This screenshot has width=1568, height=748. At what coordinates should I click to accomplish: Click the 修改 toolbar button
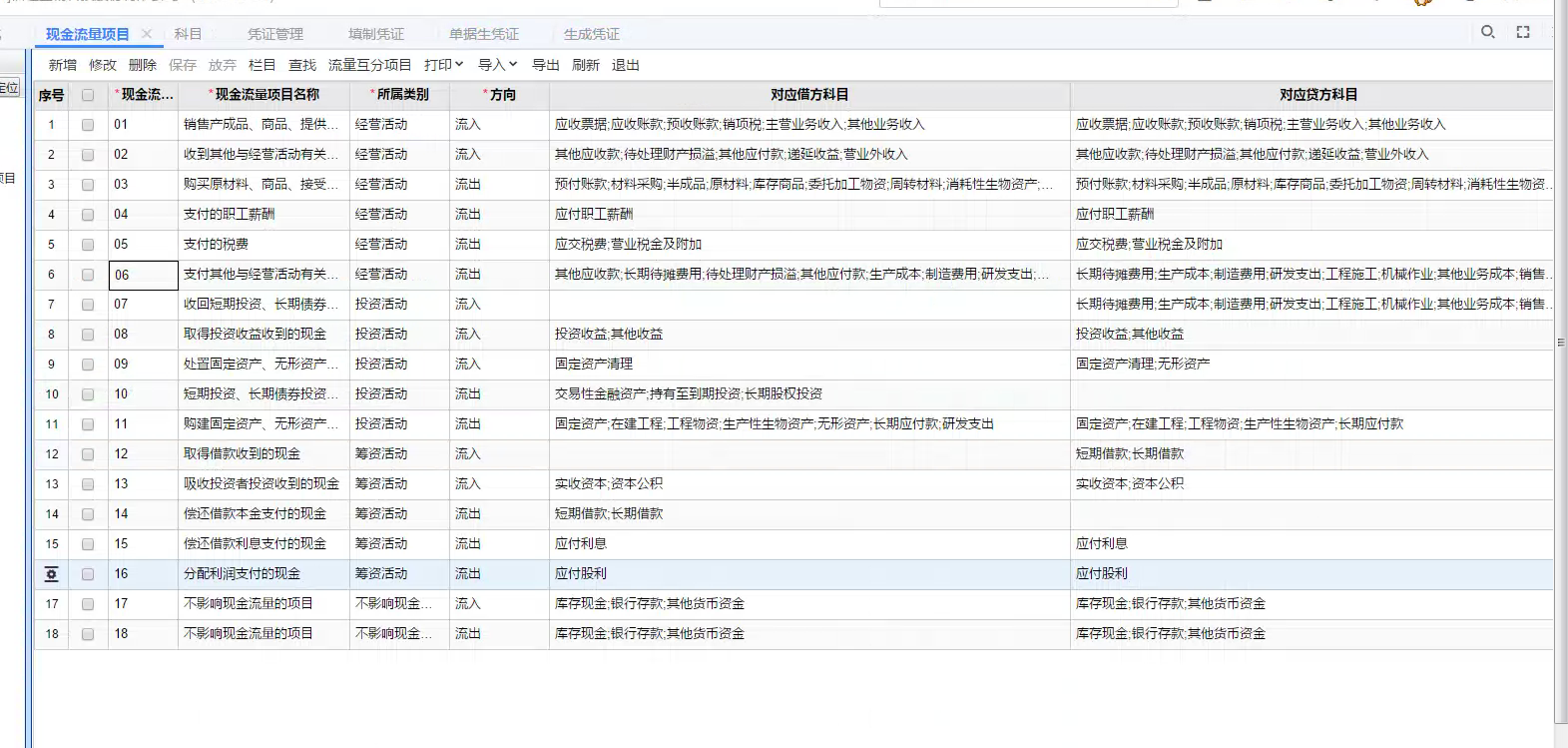tap(103, 65)
